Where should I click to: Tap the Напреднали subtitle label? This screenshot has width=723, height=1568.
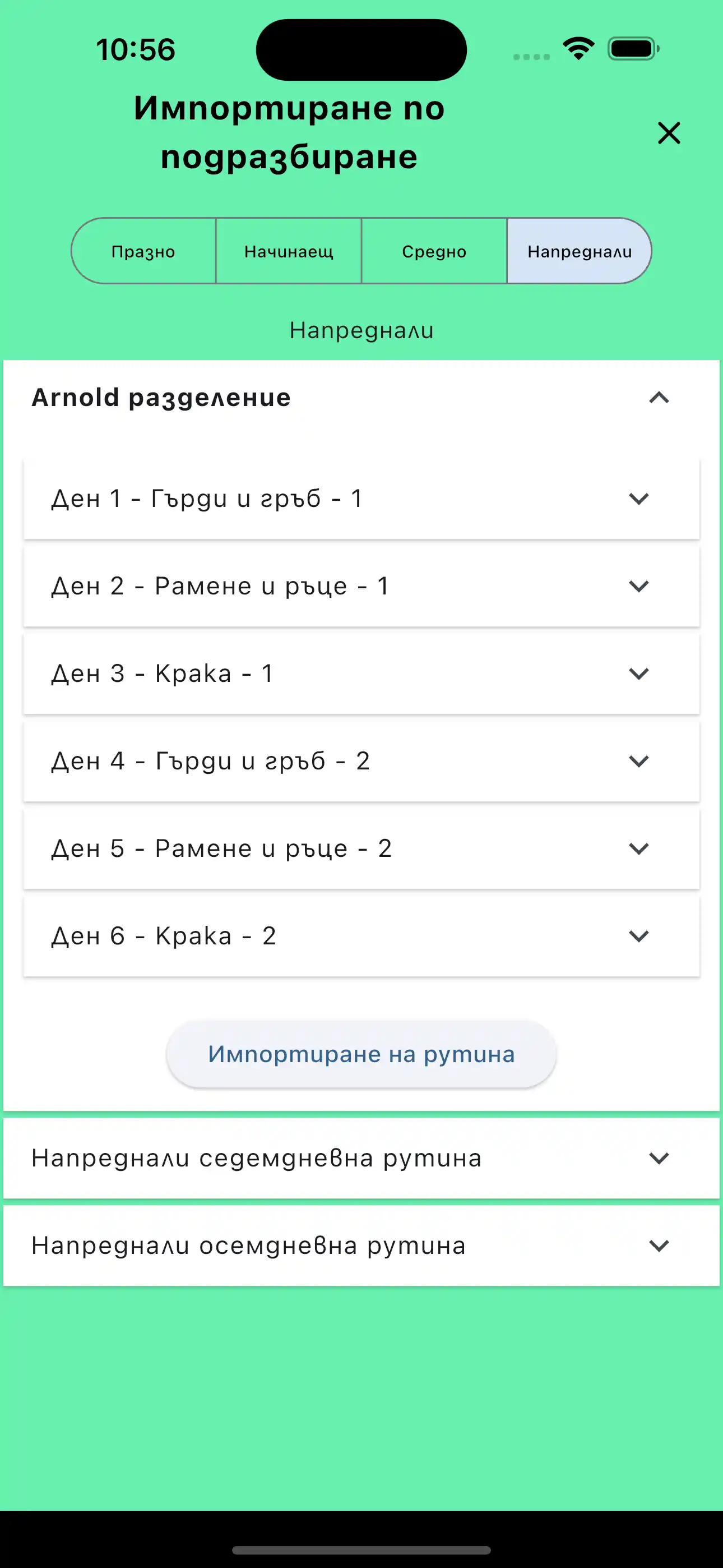[x=361, y=330]
